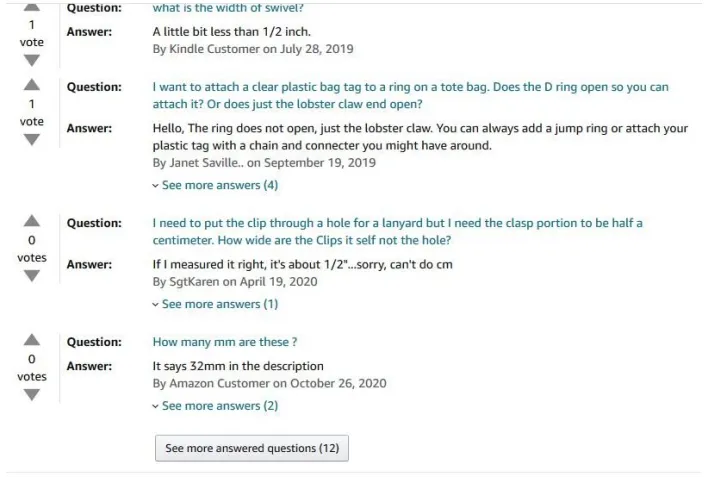The image size is (726, 477).
Task: Upvote the D ring tote bag question
Action: 31,84
